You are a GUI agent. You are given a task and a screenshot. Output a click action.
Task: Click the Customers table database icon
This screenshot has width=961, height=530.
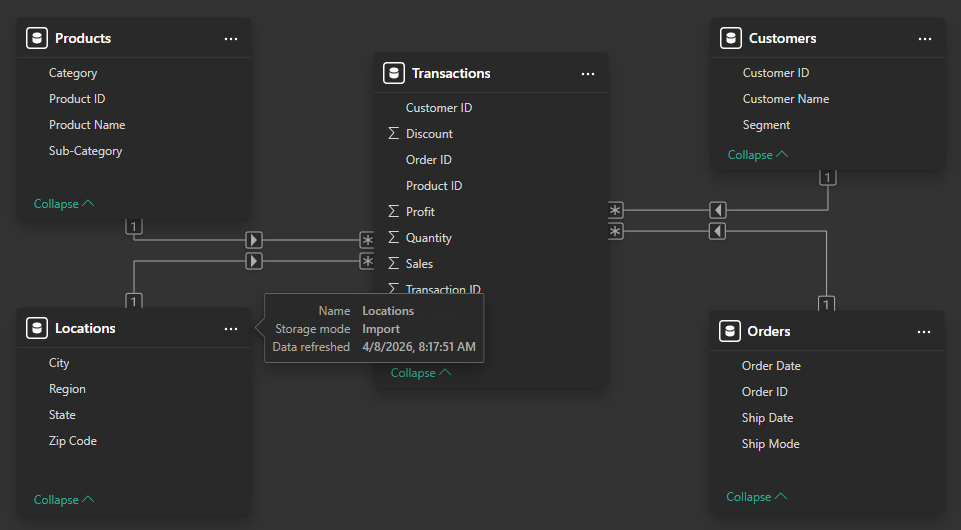(731, 38)
